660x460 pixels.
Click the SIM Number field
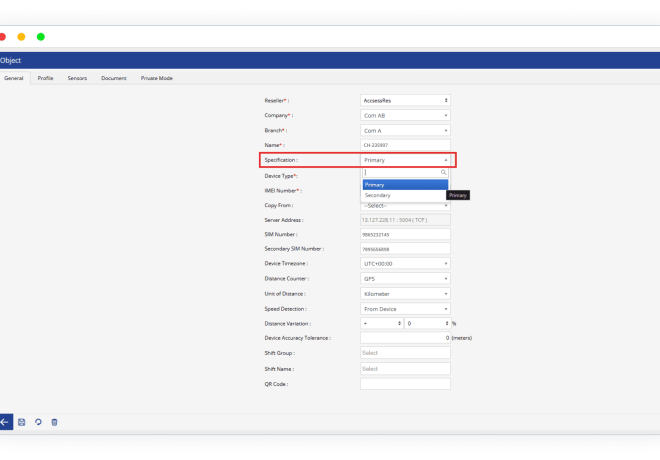[404, 234]
